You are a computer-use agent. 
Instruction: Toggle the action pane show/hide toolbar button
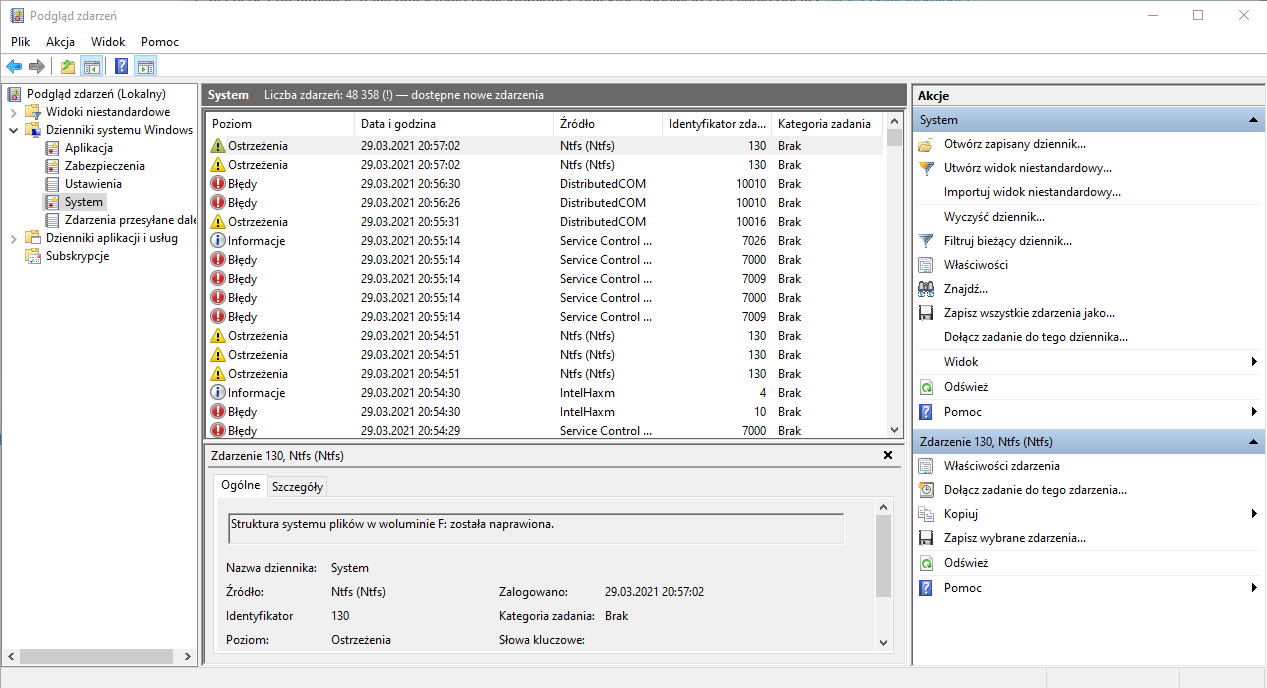coord(146,67)
